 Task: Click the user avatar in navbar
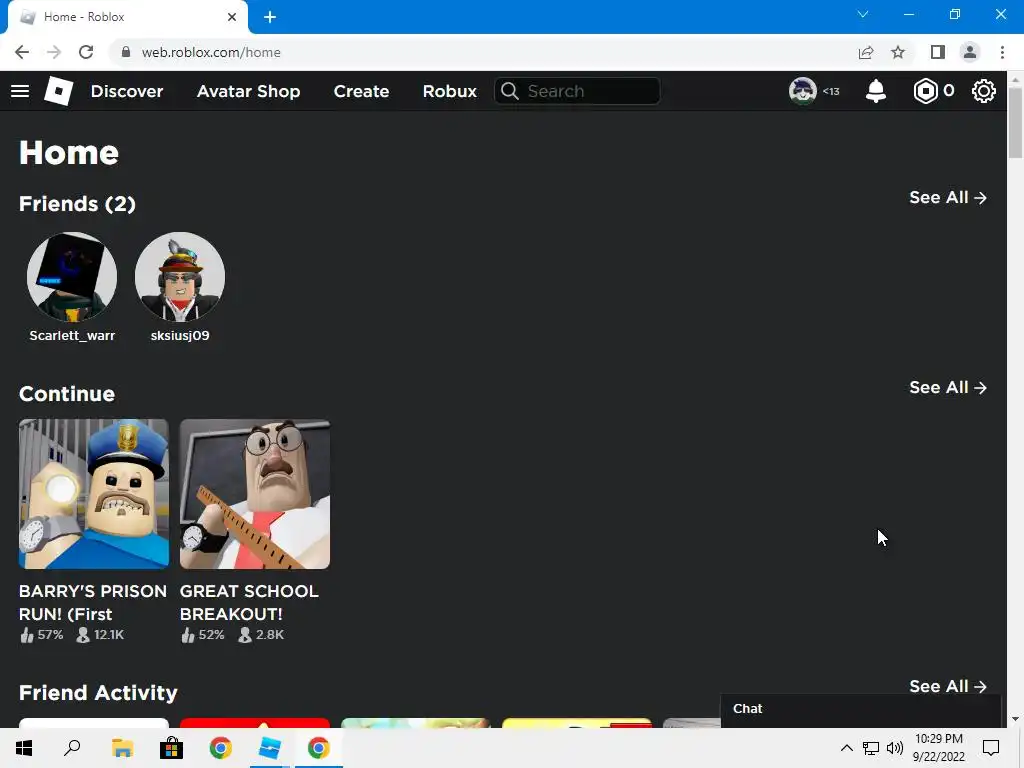[x=803, y=91]
